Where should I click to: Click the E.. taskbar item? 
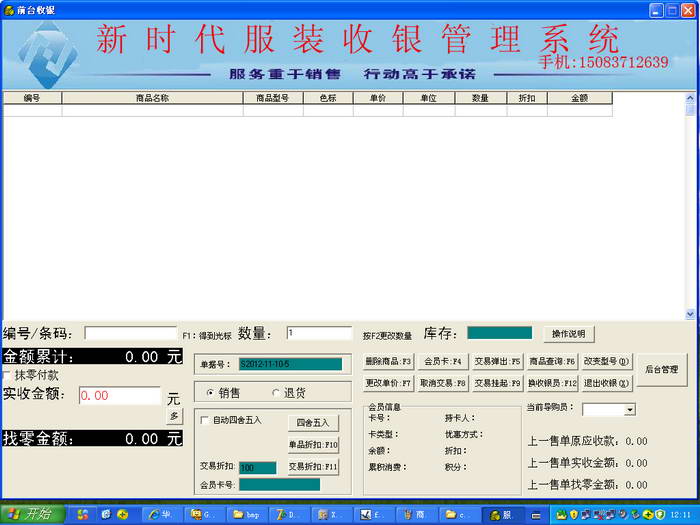click(x=375, y=515)
